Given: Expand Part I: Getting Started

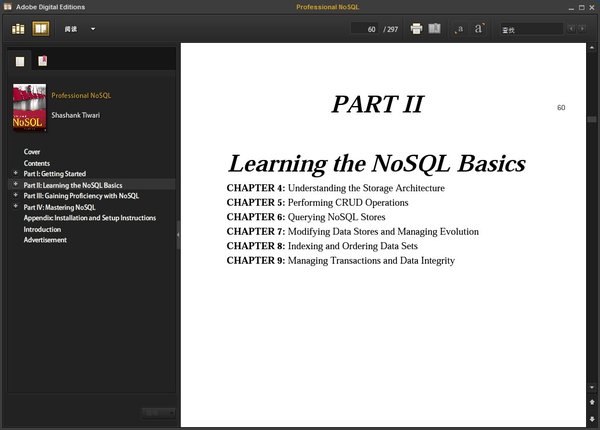Looking at the screenshot, I should [15, 173].
